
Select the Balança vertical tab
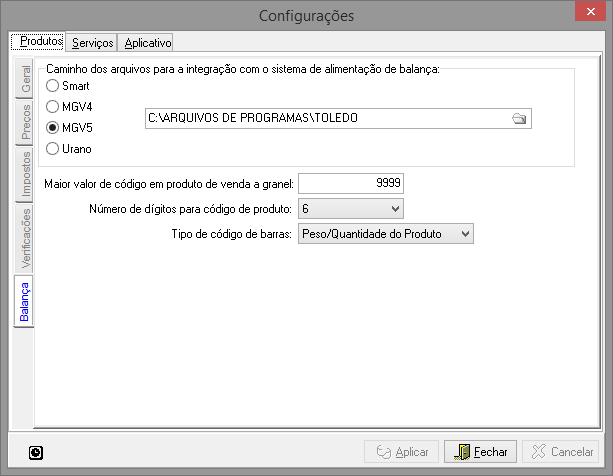click(24, 301)
